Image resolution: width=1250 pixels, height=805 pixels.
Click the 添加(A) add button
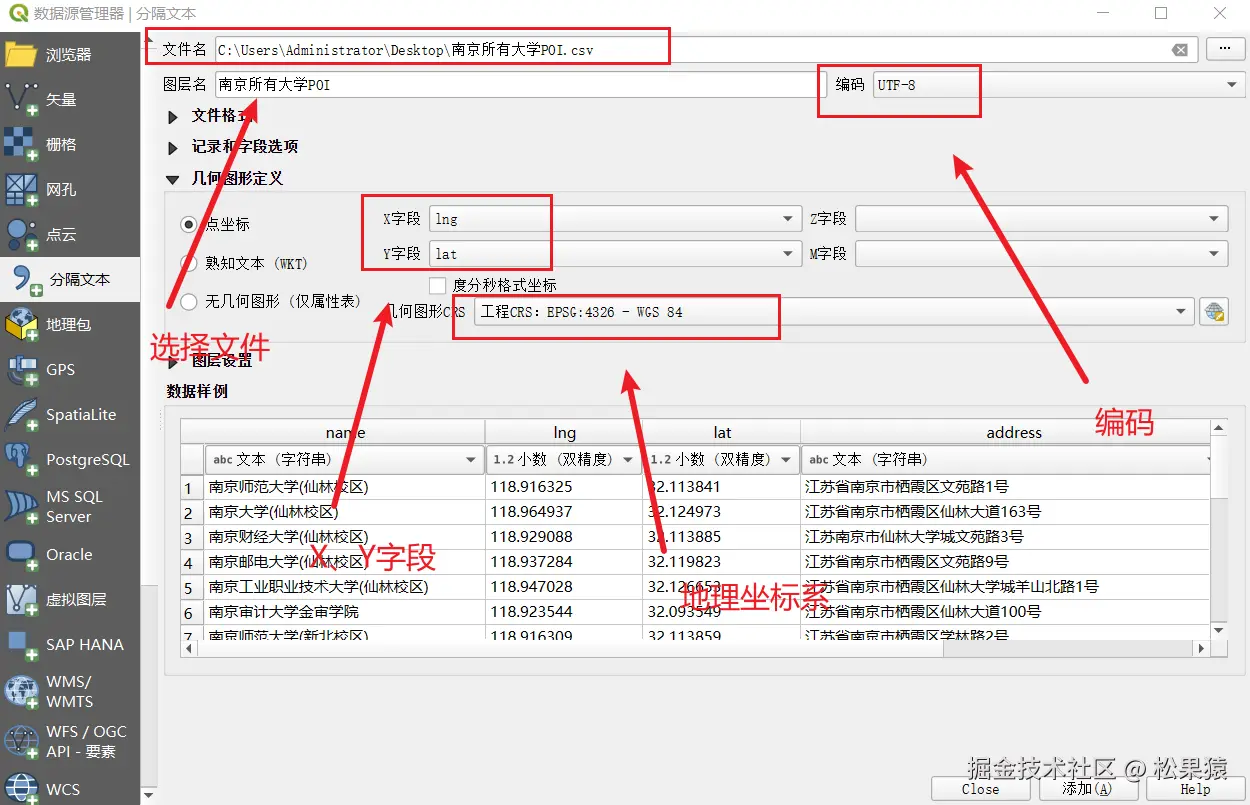coord(1087,789)
